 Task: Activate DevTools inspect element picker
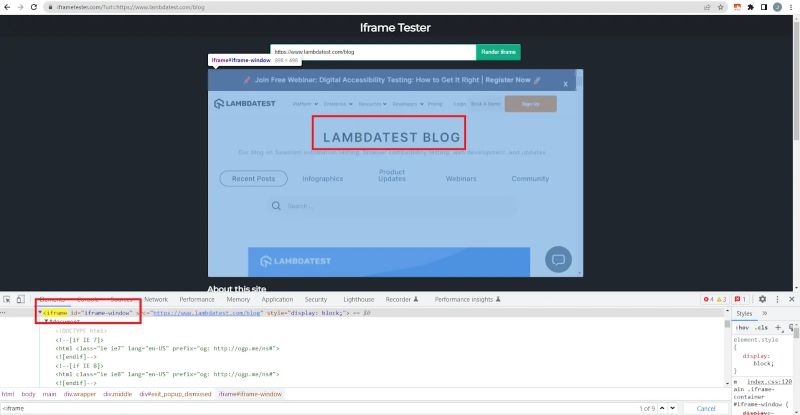[x=7, y=300]
